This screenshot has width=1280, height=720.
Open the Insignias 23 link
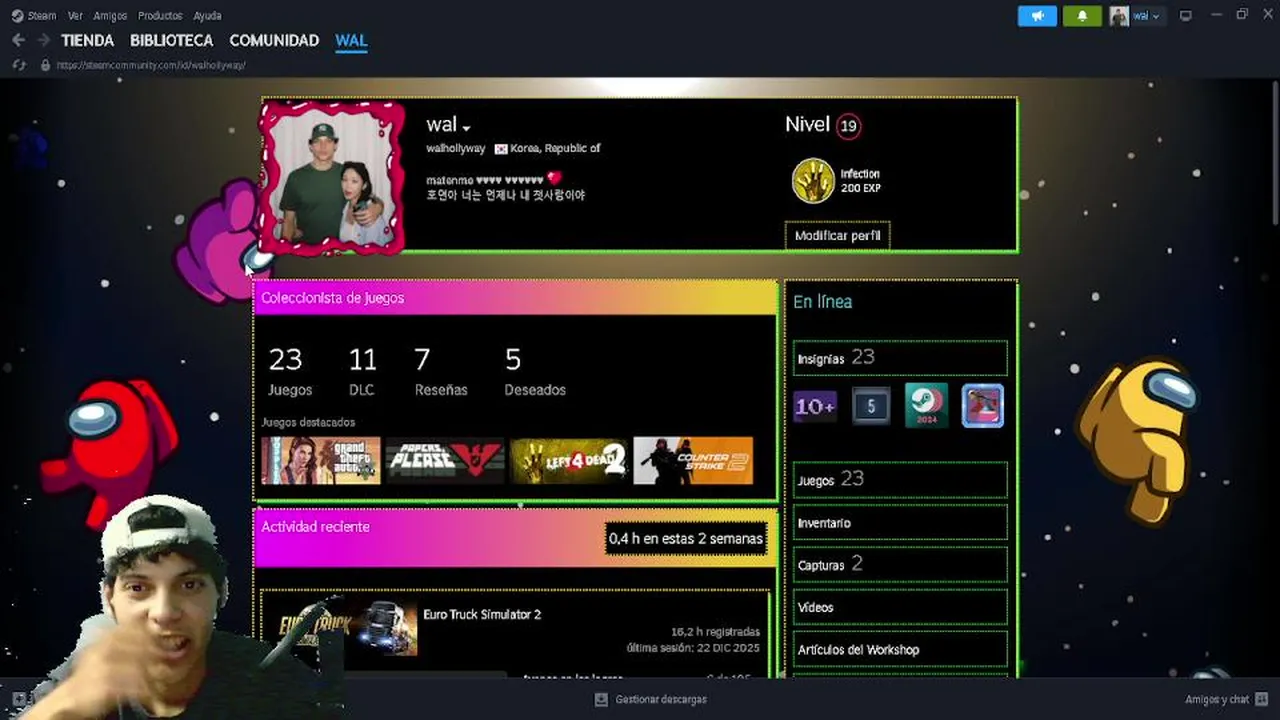pos(900,358)
